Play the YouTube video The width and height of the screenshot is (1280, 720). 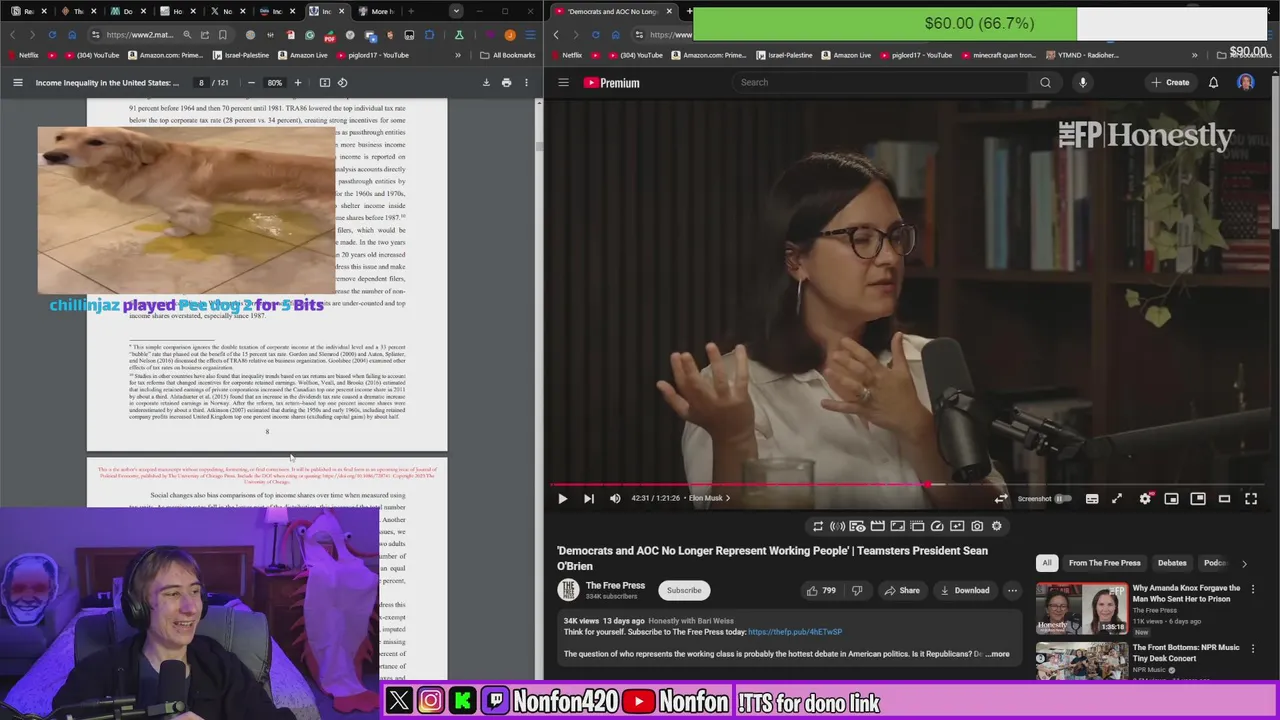click(562, 498)
